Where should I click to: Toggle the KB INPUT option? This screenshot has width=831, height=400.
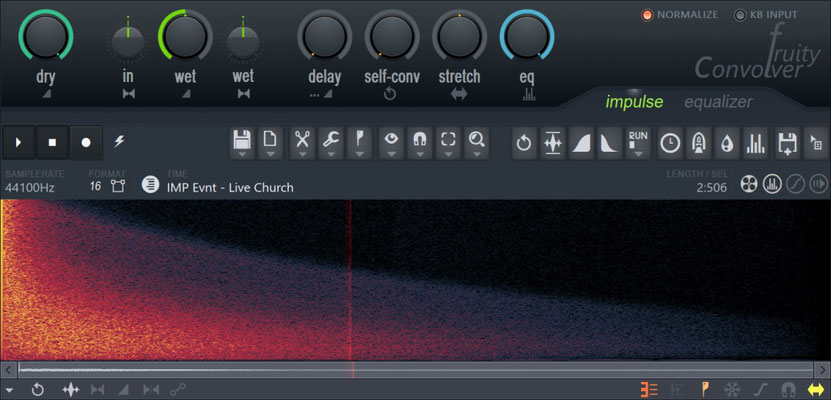click(765, 15)
